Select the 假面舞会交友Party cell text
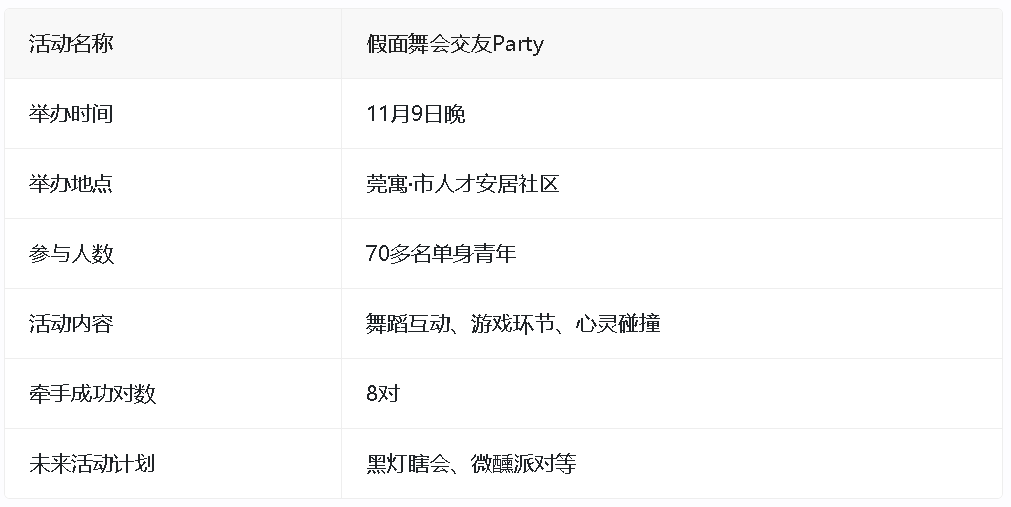Screen dimensions: 1011x507 pyautogui.click(x=455, y=44)
